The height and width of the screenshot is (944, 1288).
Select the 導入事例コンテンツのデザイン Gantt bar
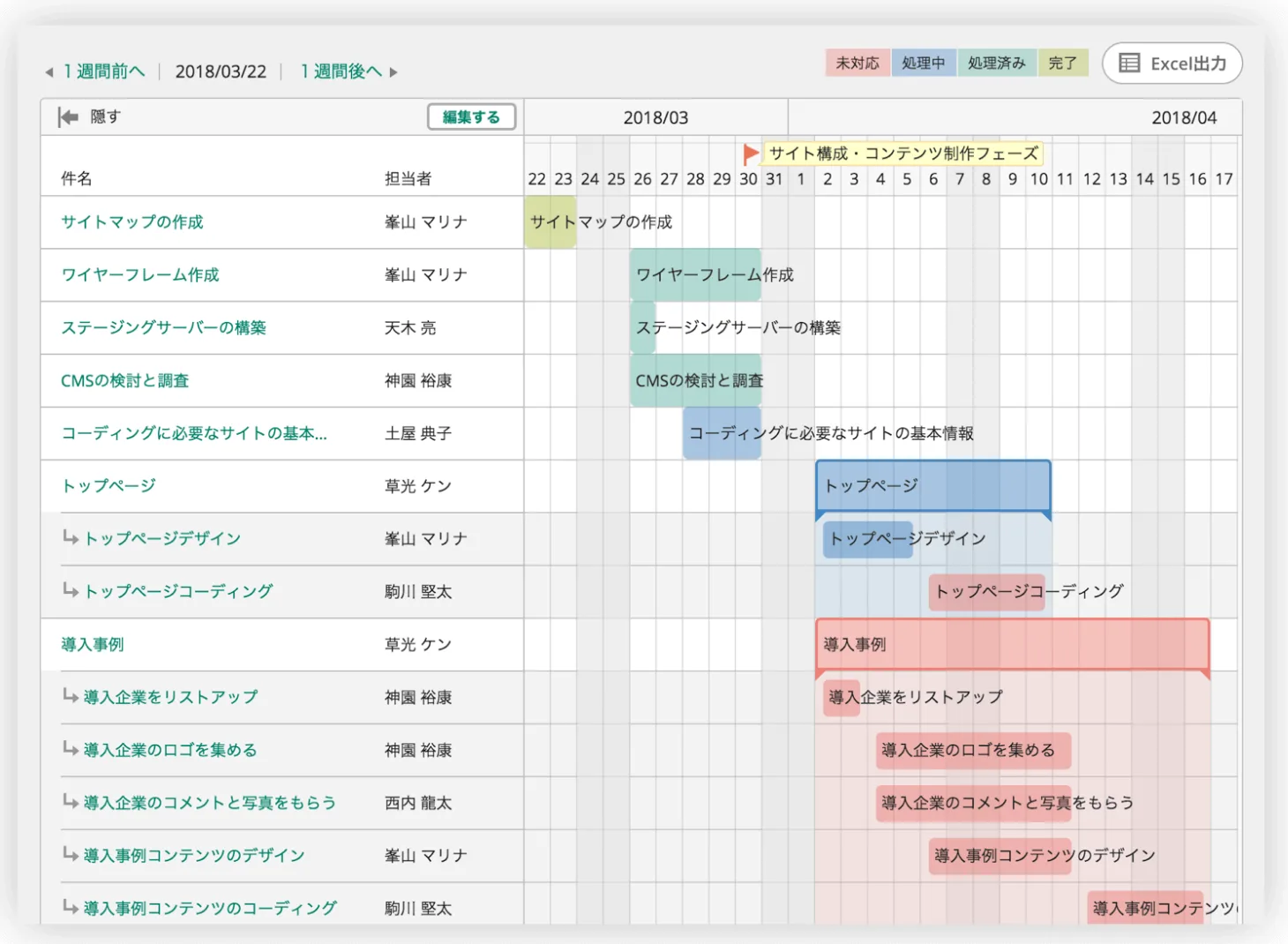1000,856
